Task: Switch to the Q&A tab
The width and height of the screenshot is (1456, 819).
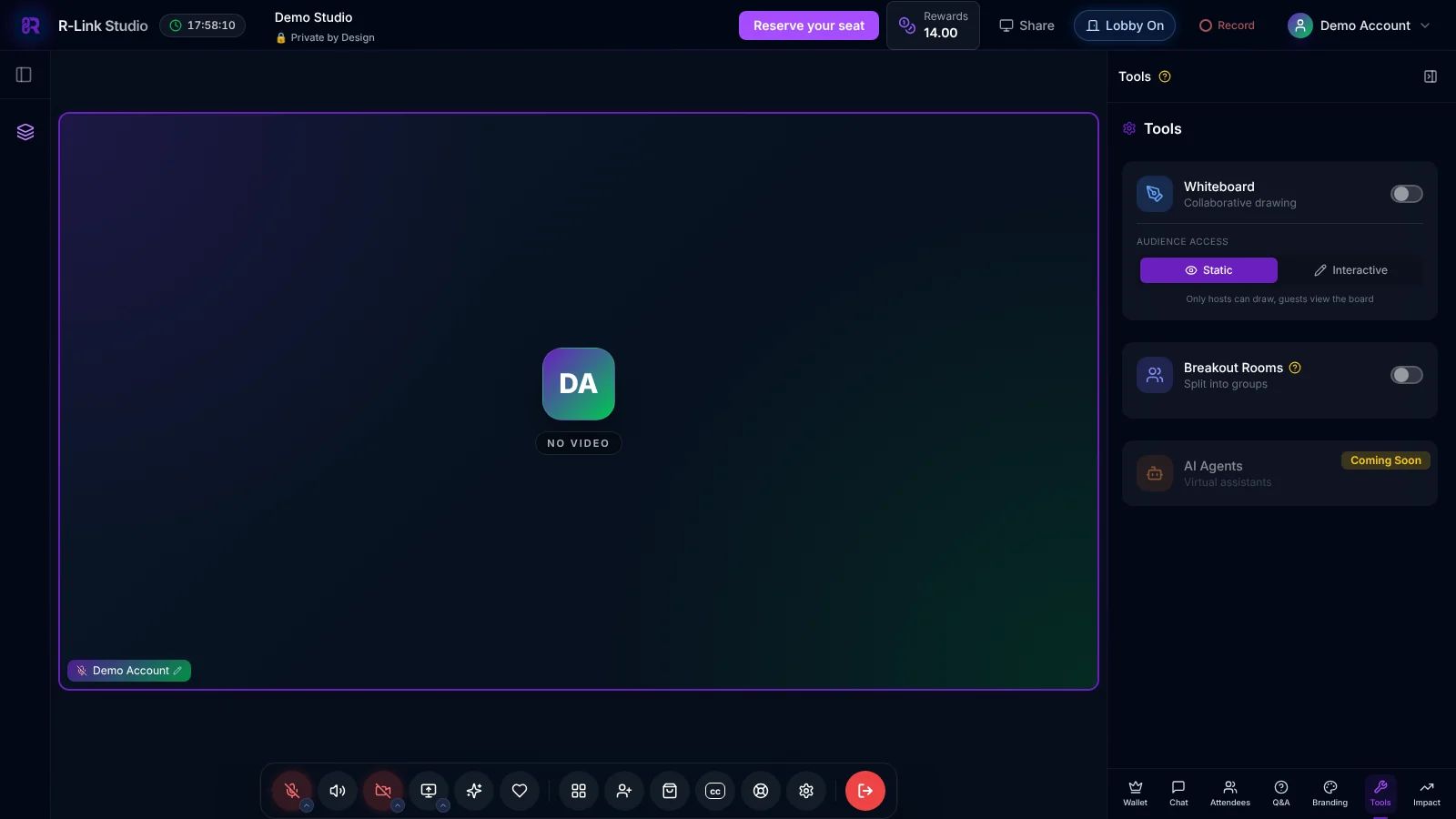Action: point(1281,794)
